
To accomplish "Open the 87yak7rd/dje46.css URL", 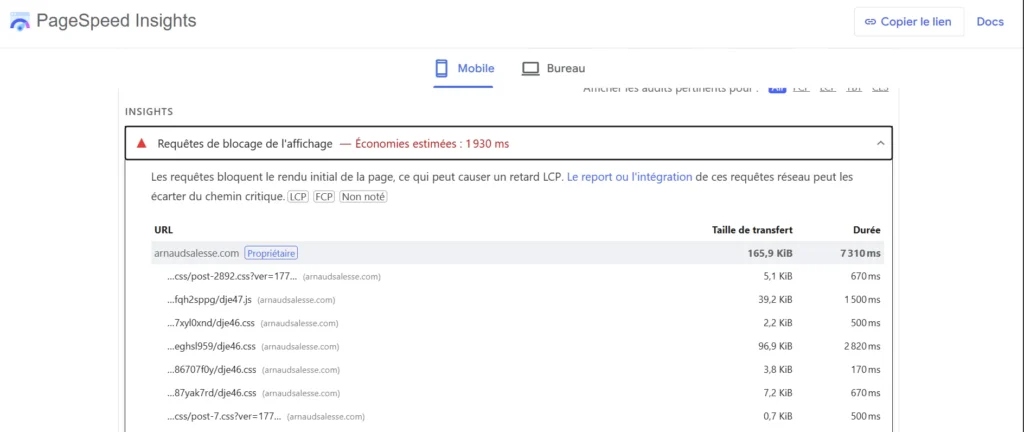I will (212, 393).
